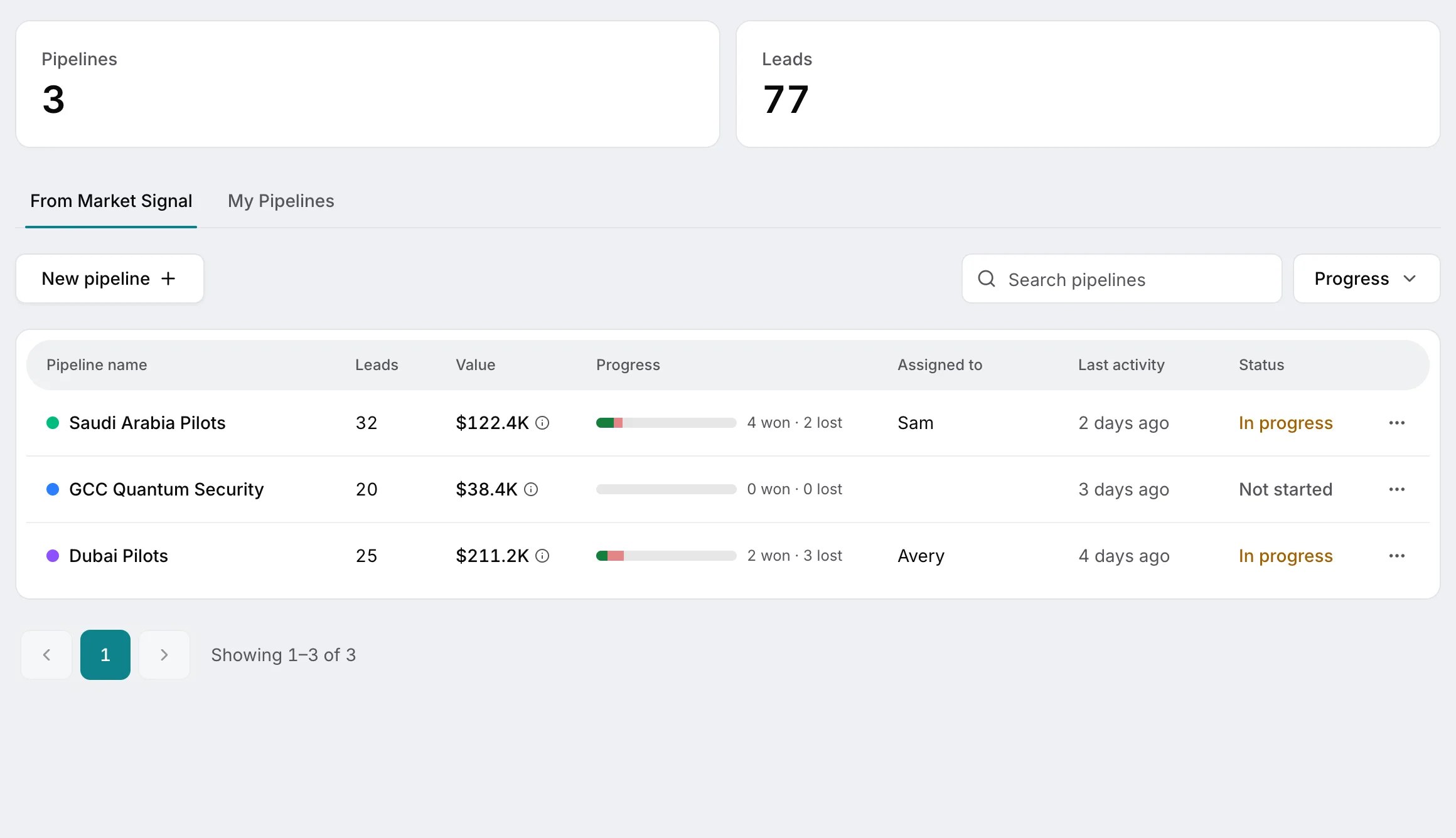
Task: Open the GCC Quantum Security pipeline
Action: [166, 490]
